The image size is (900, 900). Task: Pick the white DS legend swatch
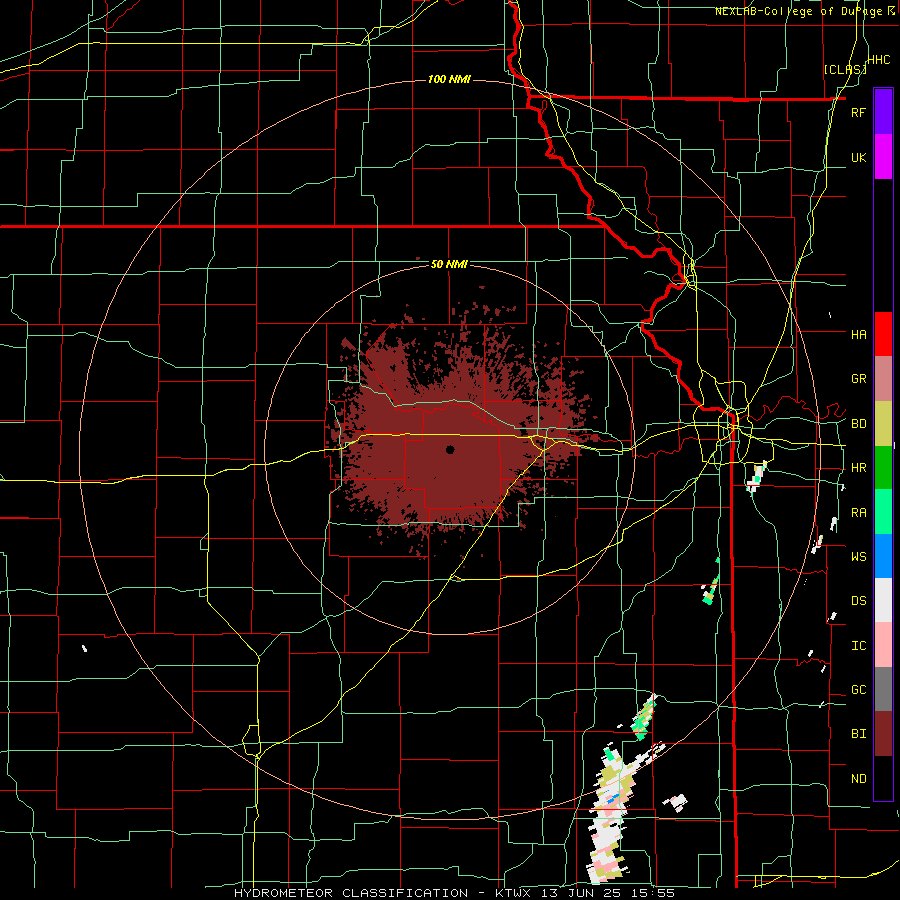883,600
